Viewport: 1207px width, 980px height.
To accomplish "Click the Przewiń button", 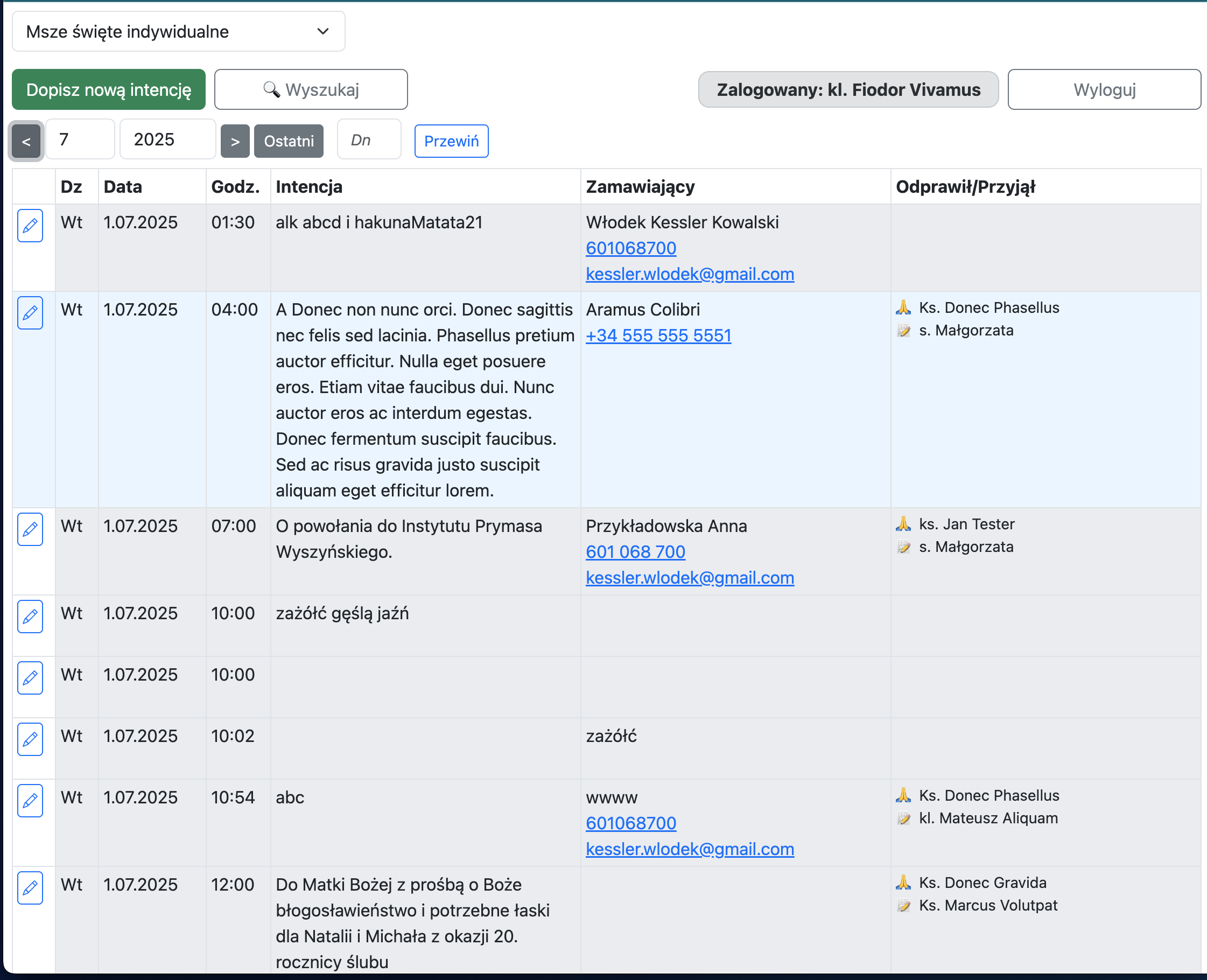I will coord(451,141).
